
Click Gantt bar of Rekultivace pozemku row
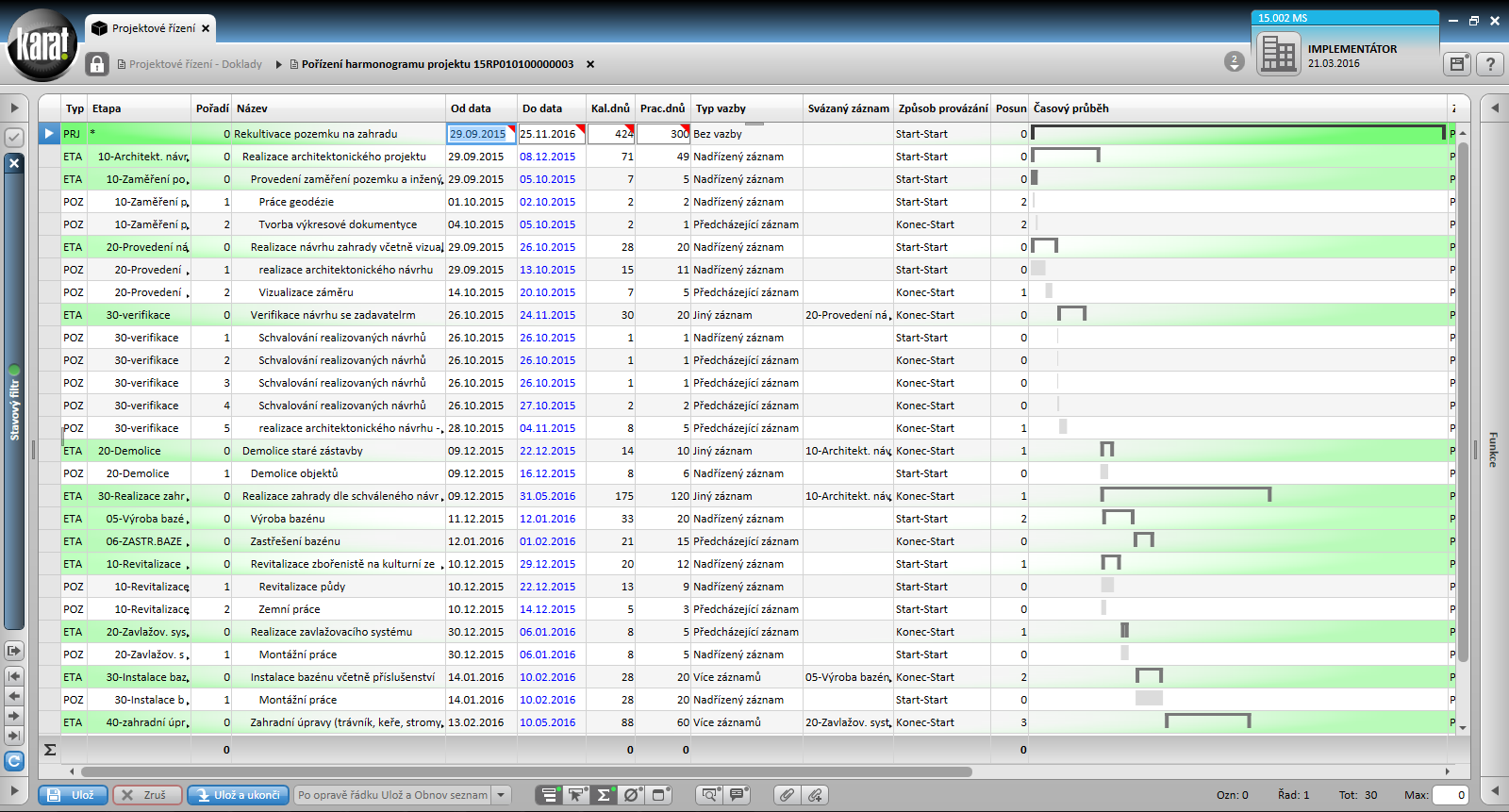pyautogui.click(x=1238, y=133)
